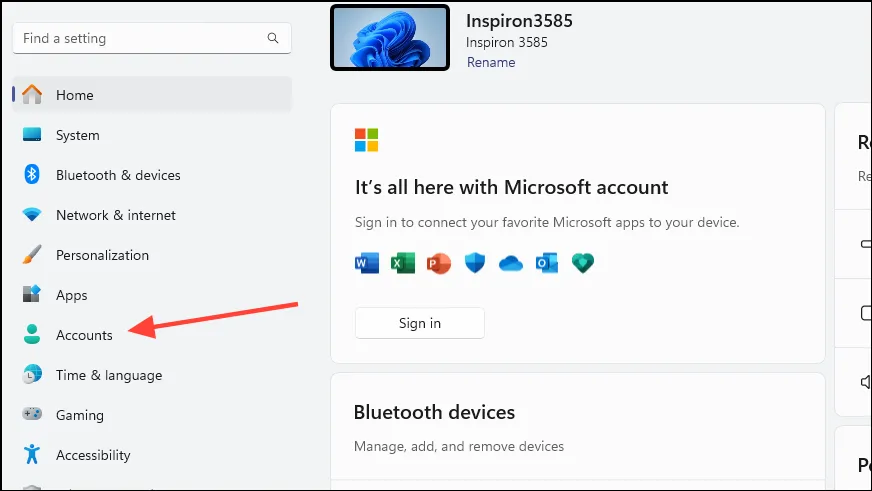
Task: Click the Family Safety heart icon
Action: (583, 263)
